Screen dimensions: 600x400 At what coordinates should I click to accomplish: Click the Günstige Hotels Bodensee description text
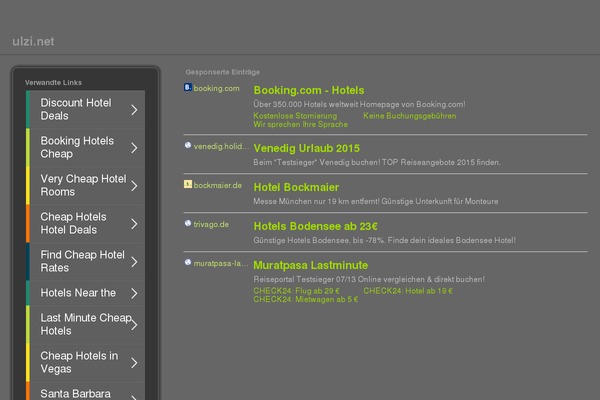(x=384, y=240)
